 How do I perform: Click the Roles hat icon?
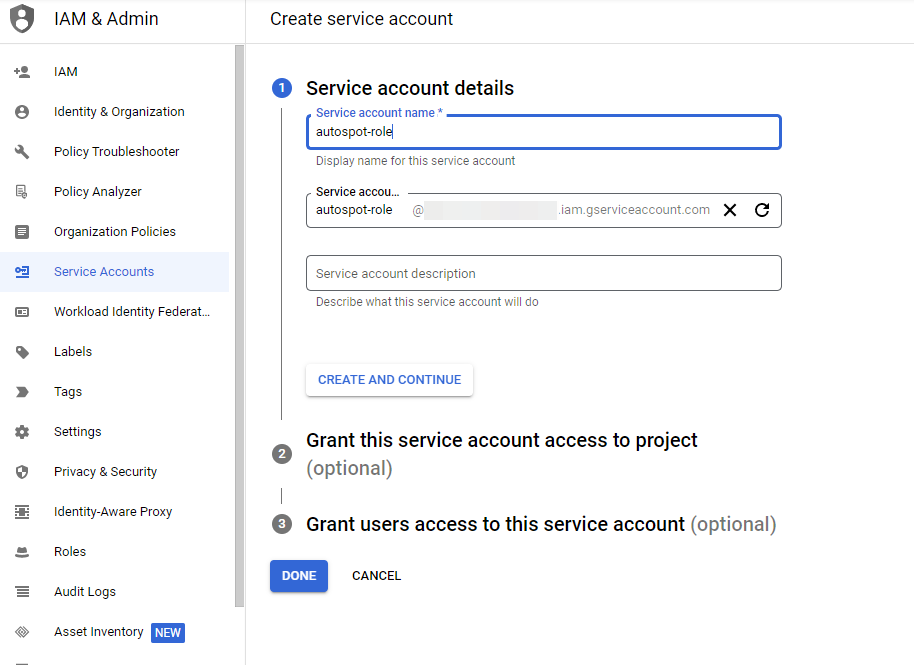point(22,552)
